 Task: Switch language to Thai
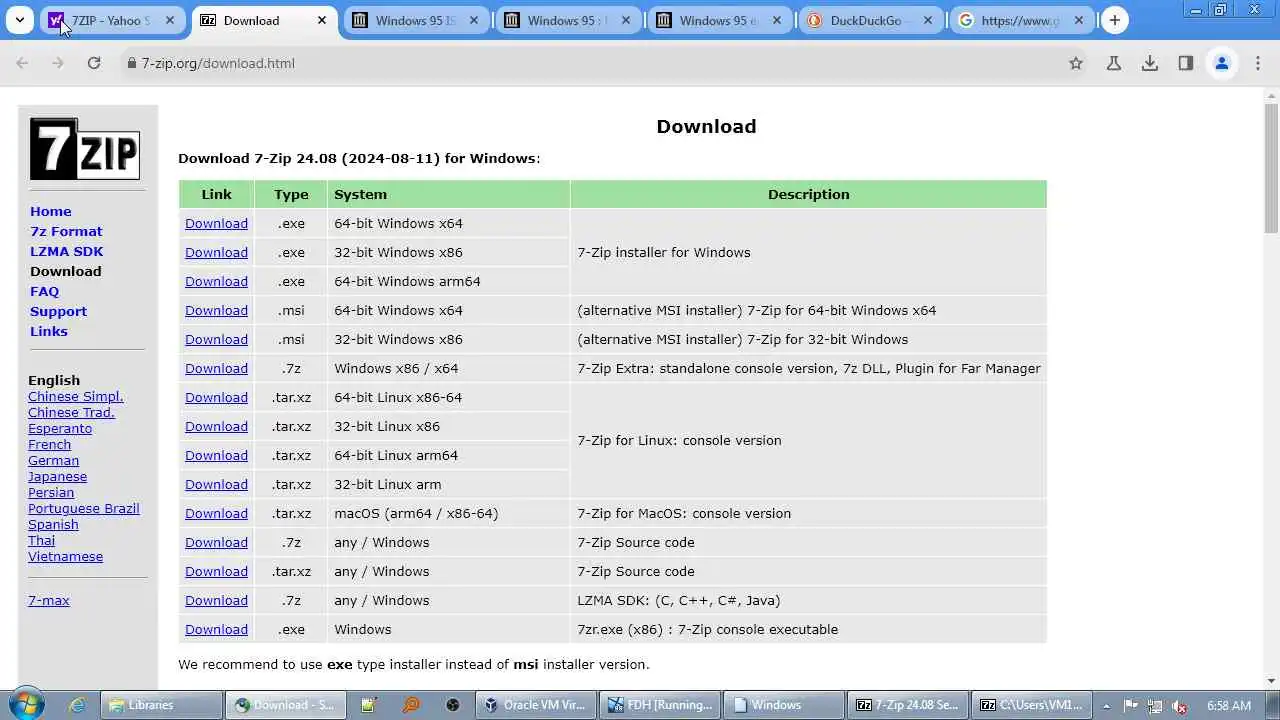click(41, 540)
